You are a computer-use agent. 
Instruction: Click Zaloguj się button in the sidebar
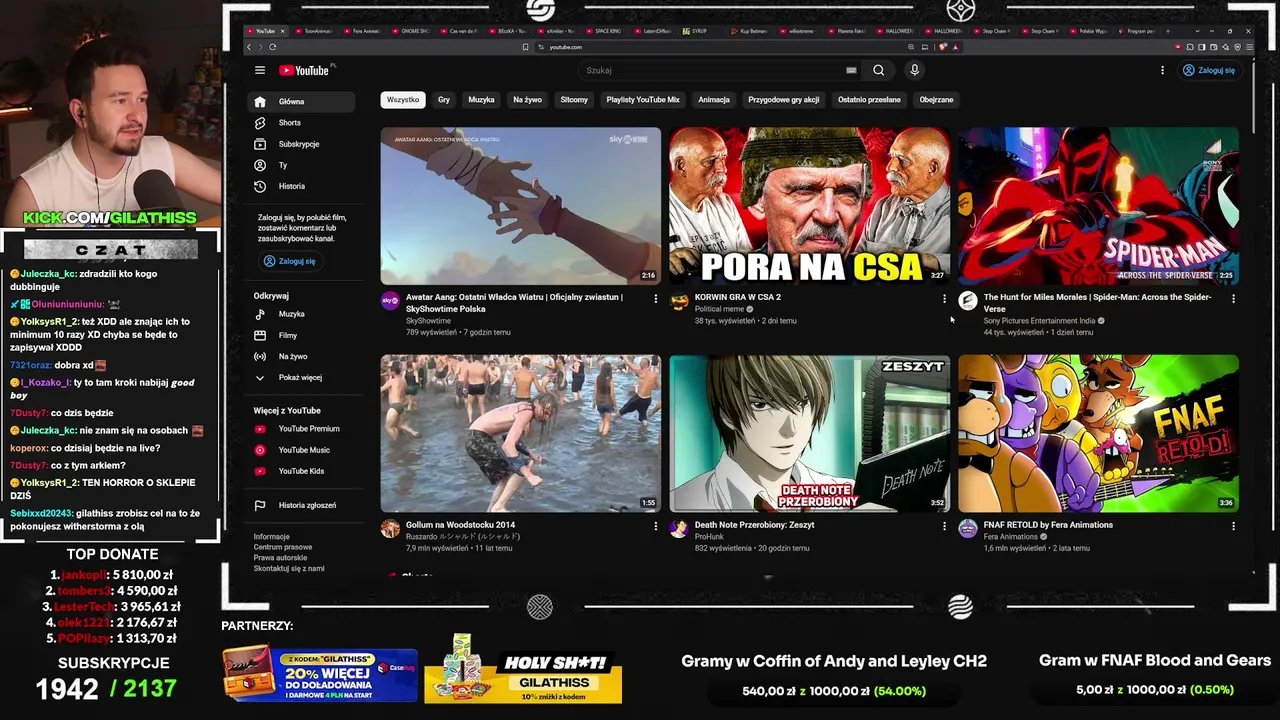click(290, 261)
